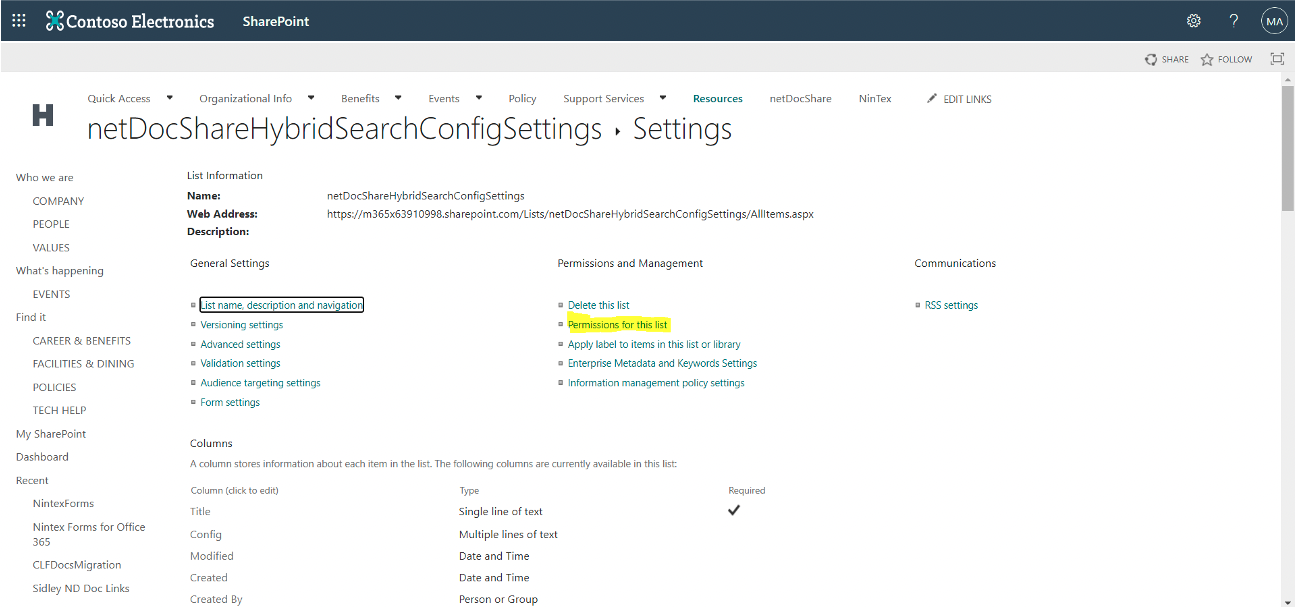Click the list Web Address URL text
Image resolution: width=1296 pixels, height=607 pixels.
coord(570,214)
